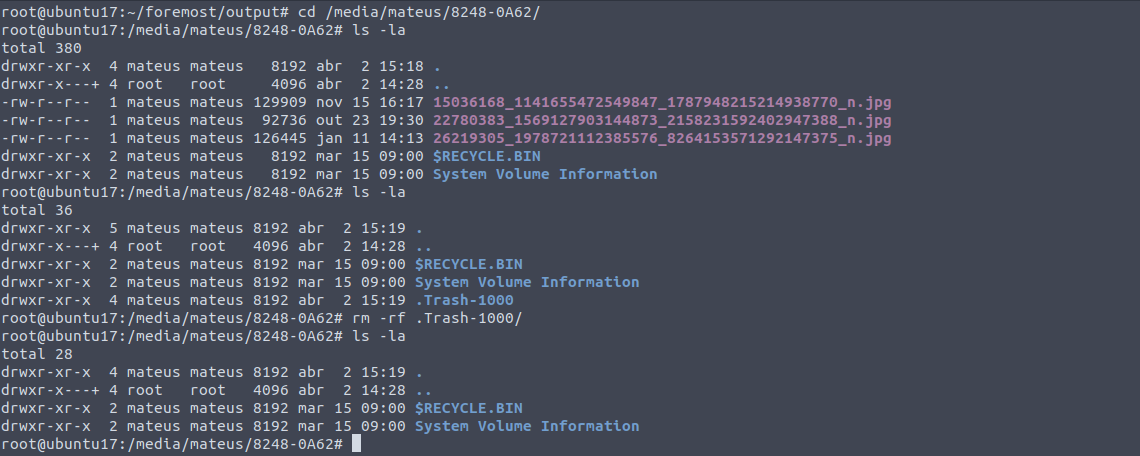Viewport: 1140px width, 456px height.
Task: Click the .Trash-1000 directory listing entry
Action: coord(464,300)
